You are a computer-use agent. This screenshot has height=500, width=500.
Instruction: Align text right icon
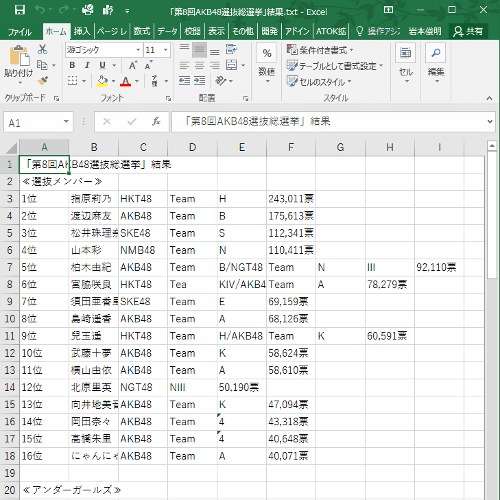(x=215, y=65)
